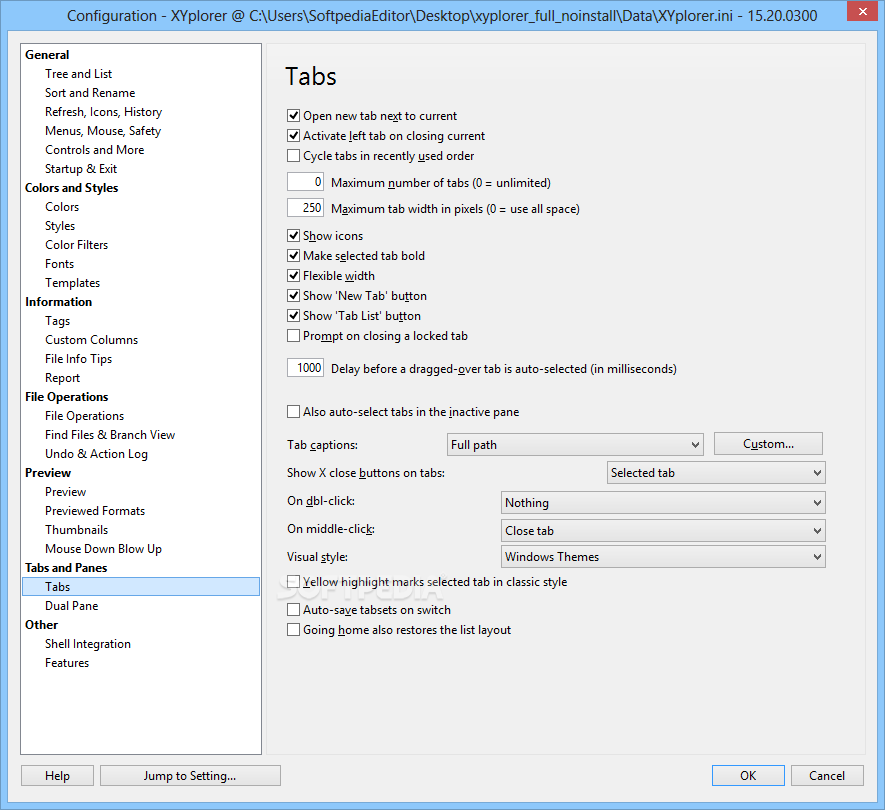Open the Visual style 'Windows Themes' dropdown
The width and height of the screenshot is (885, 810).
pos(663,557)
